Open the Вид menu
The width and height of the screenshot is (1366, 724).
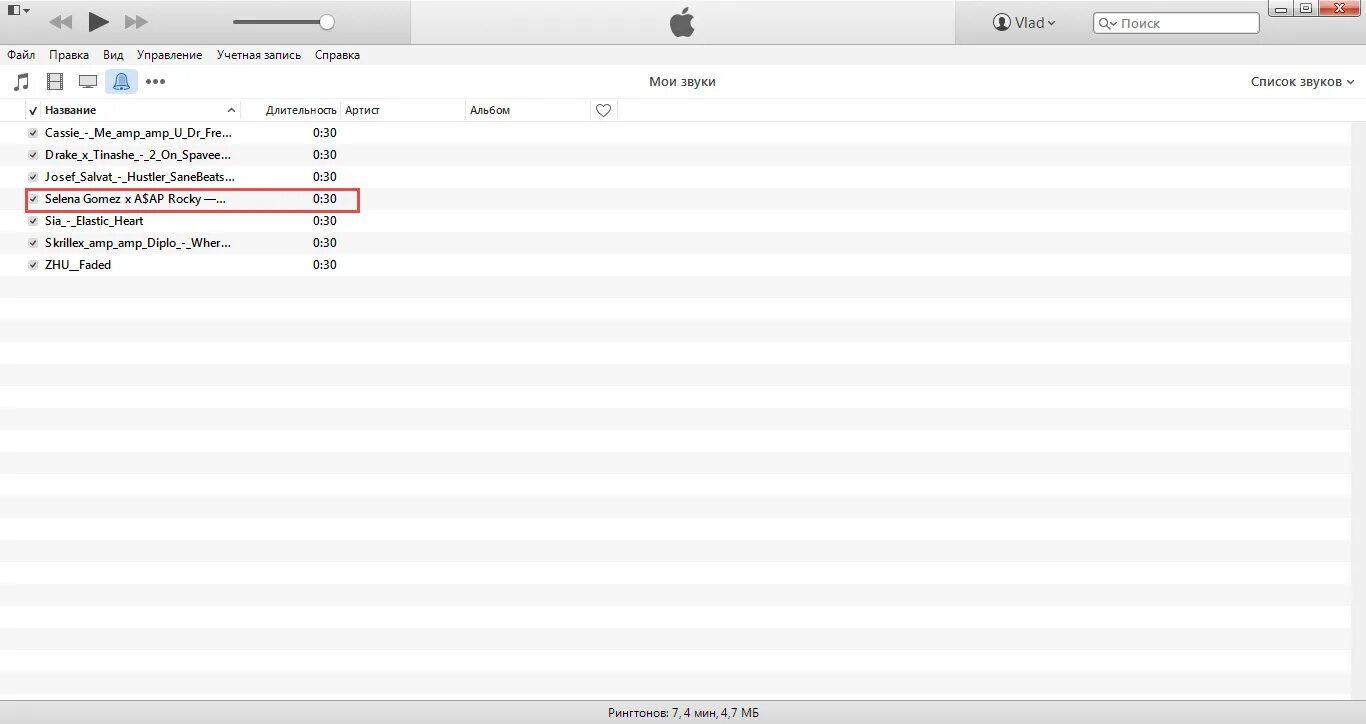113,55
